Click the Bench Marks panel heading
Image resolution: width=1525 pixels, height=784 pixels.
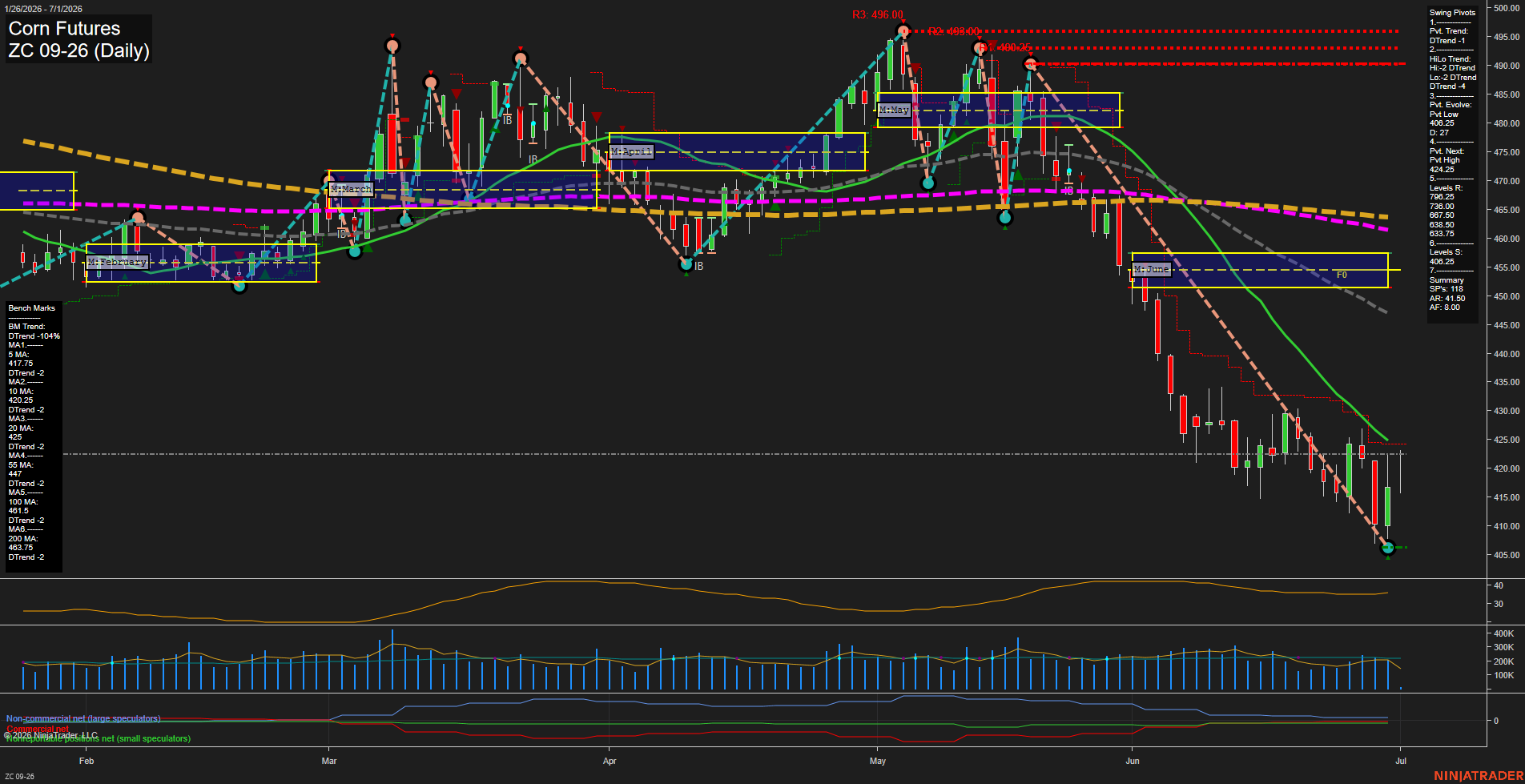click(32, 308)
